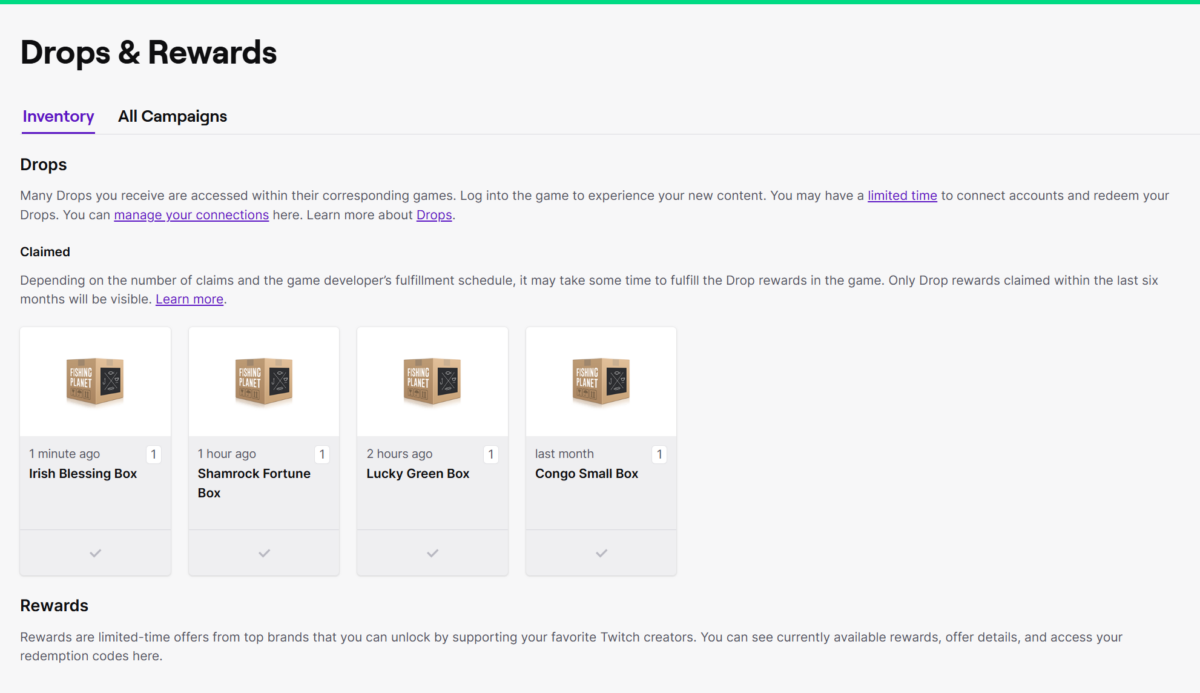The width and height of the screenshot is (1200, 693).
Task: Click the Congo Small Box title
Action: (587, 474)
